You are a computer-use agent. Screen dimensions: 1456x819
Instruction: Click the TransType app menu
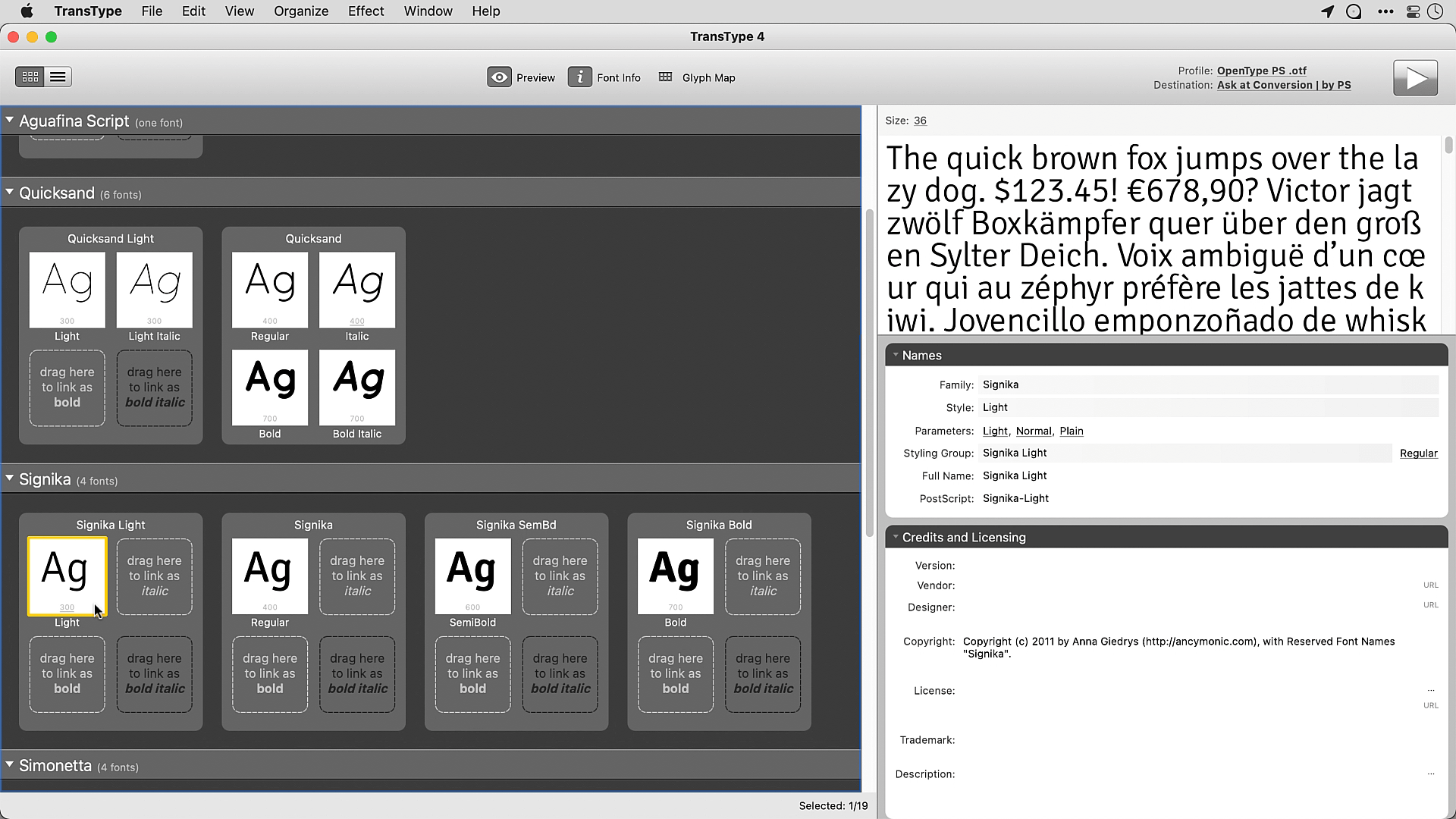(x=88, y=11)
